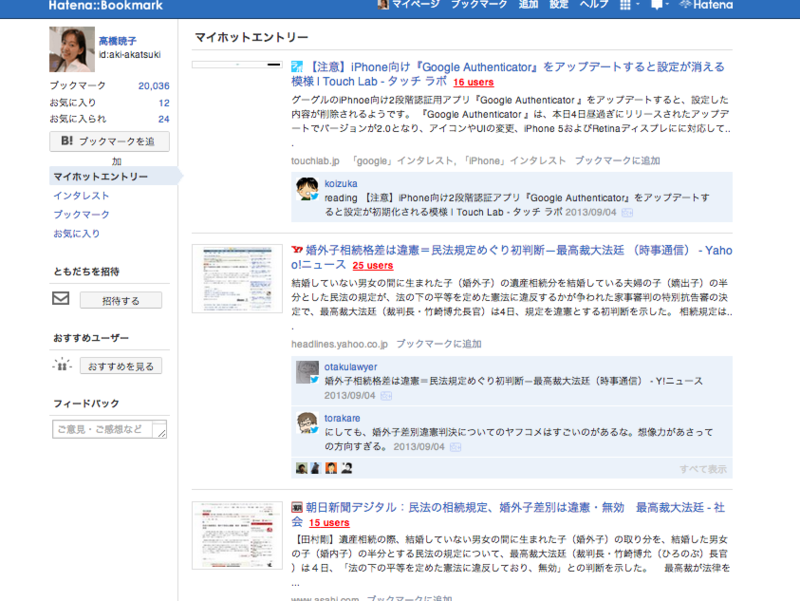The height and width of the screenshot is (601, 800).
Task: Click torakare's avatar in comment
Action: point(307,423)
